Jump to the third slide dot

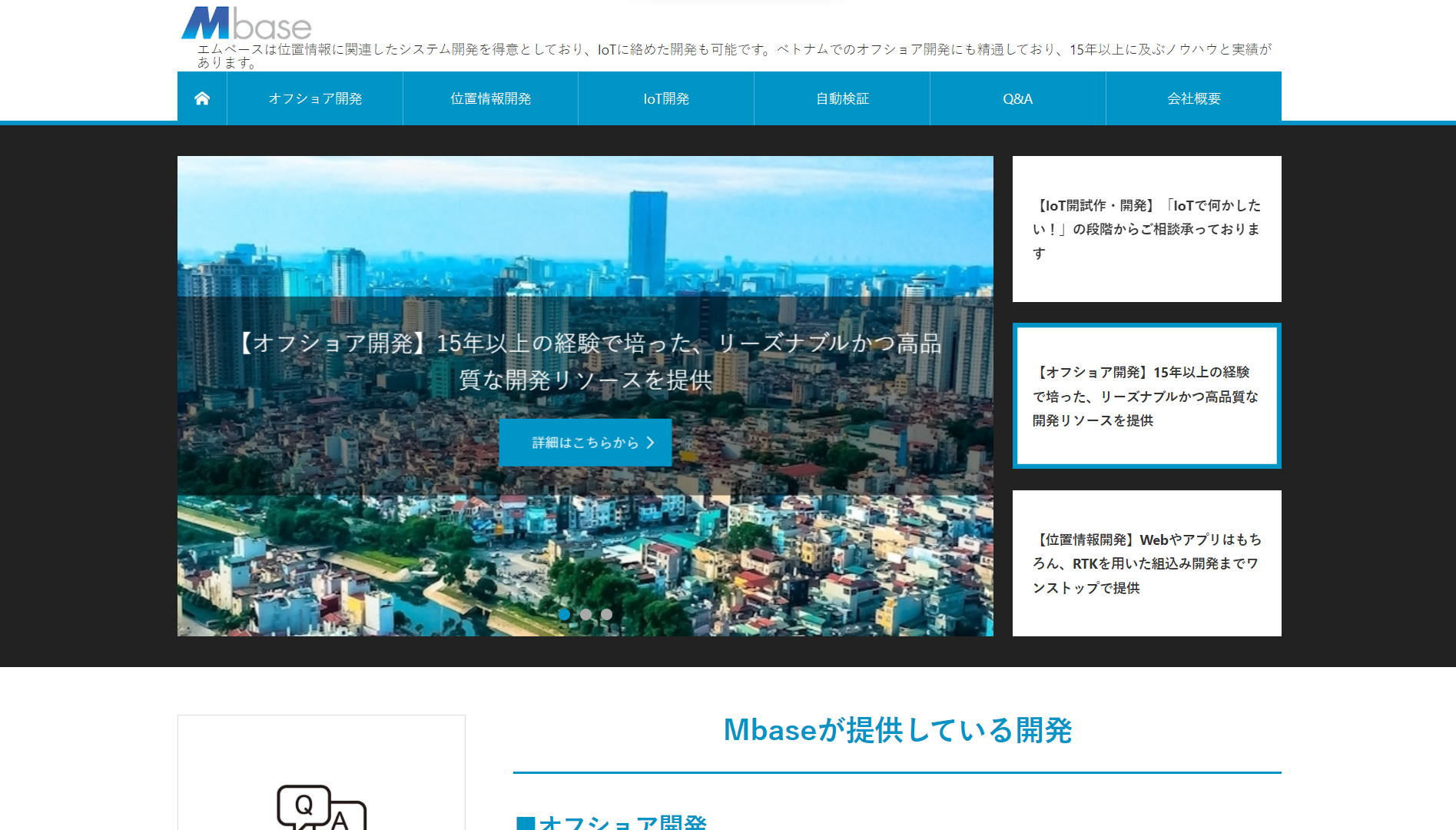[606, 614]
